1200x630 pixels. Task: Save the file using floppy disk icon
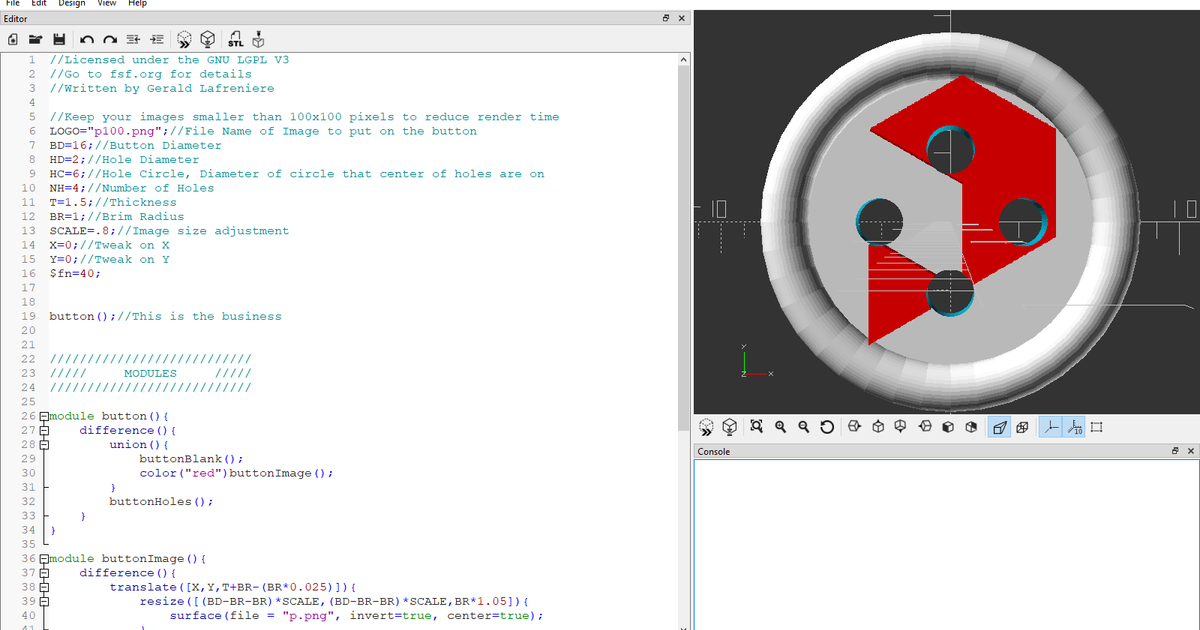click(x=59, y=40)
